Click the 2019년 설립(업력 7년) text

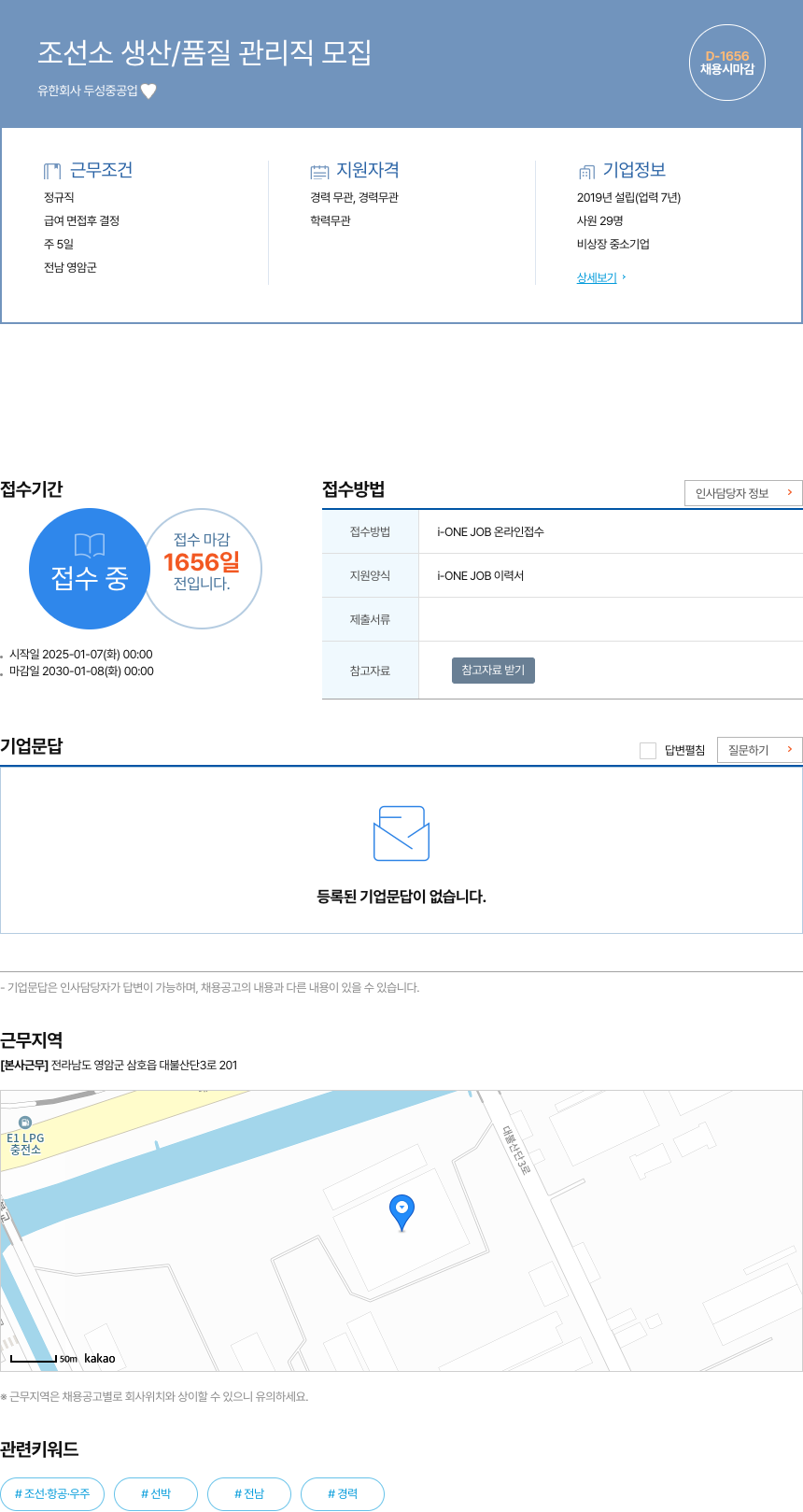pos(628,197)
